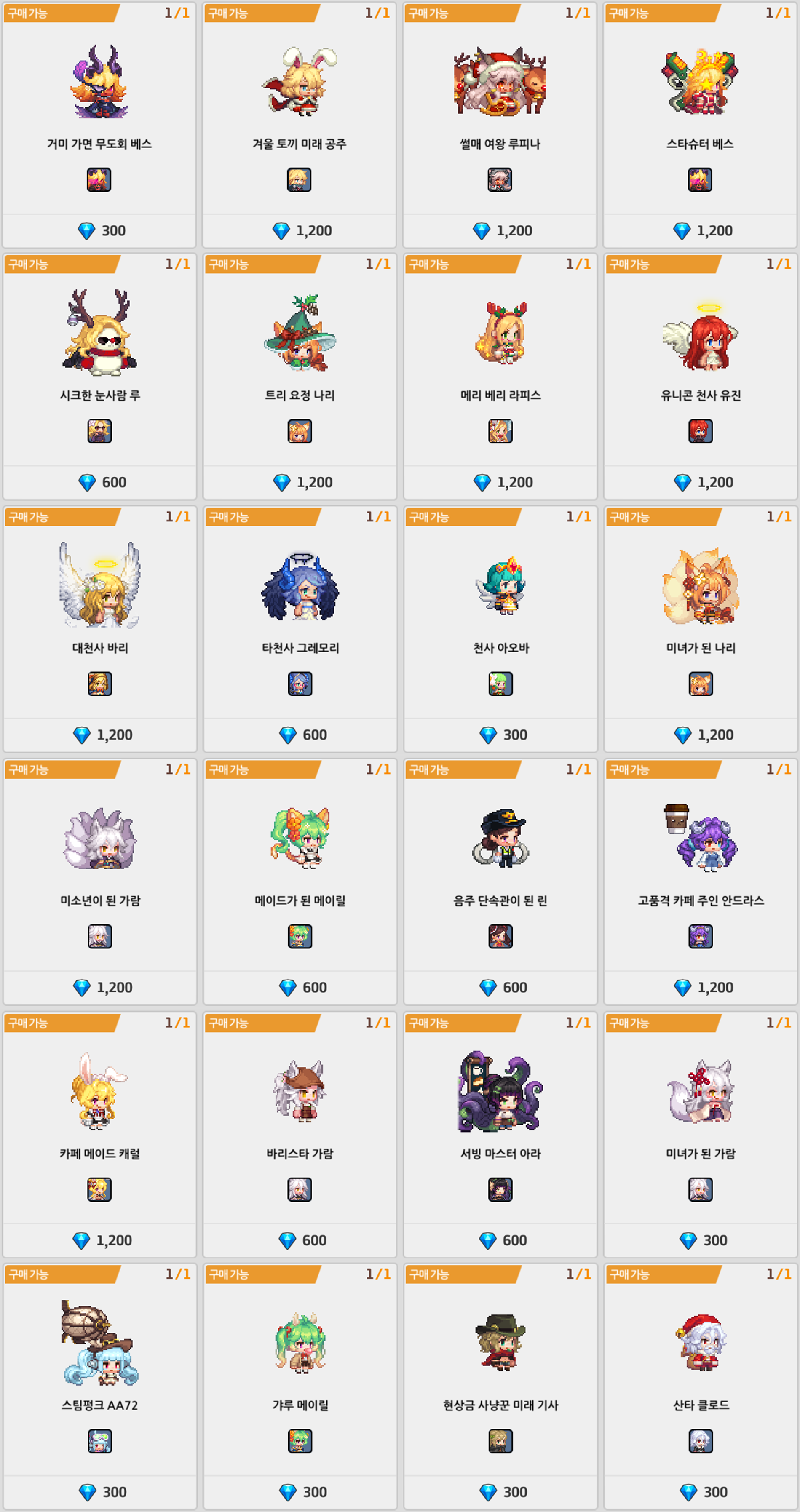Screen dimensions: 800x1512
Task: Click the 미녀가 된 나리 fox costume sprite
Action: (x=701, y=586)
